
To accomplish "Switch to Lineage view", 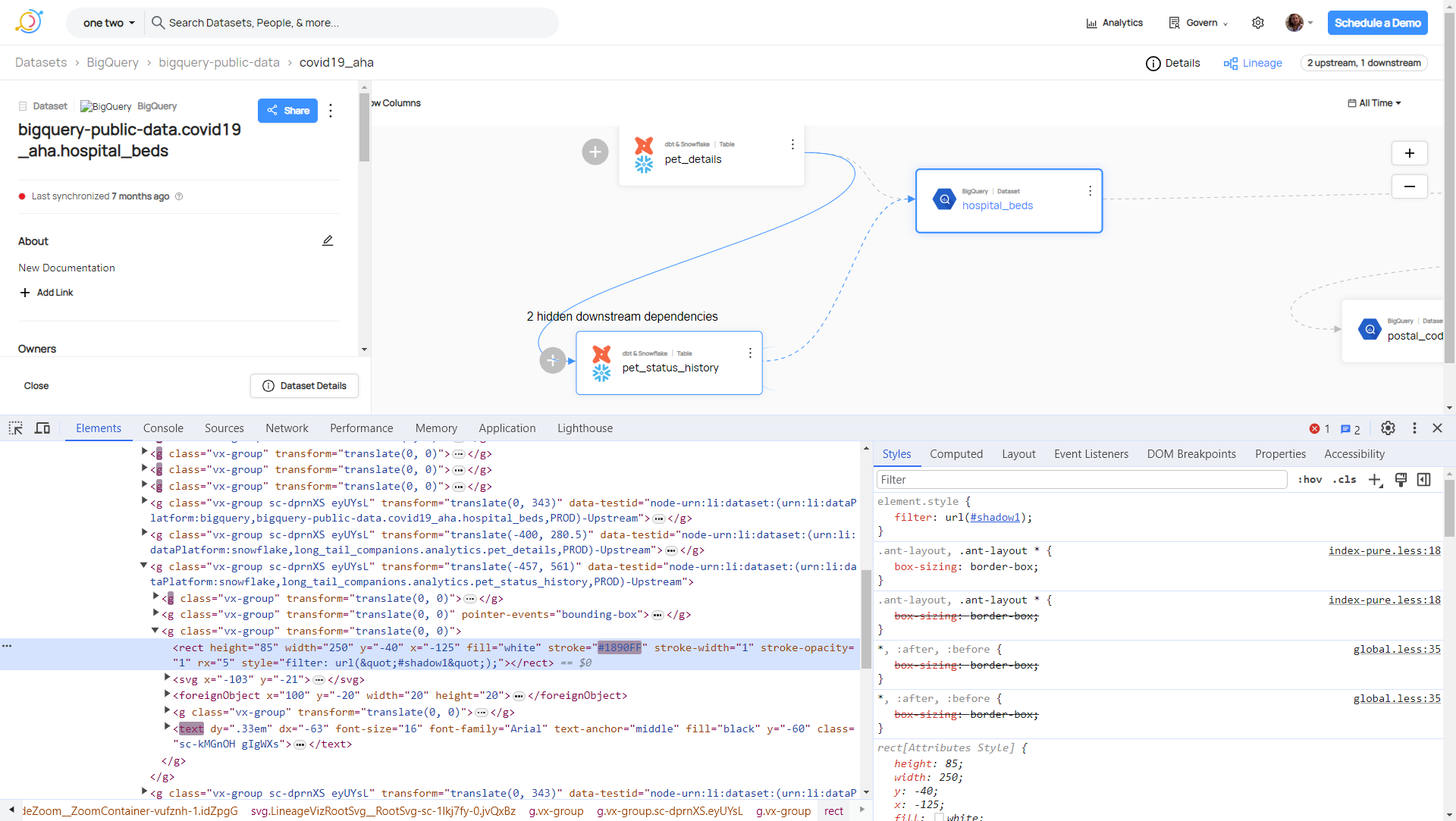I will 1253,63.
